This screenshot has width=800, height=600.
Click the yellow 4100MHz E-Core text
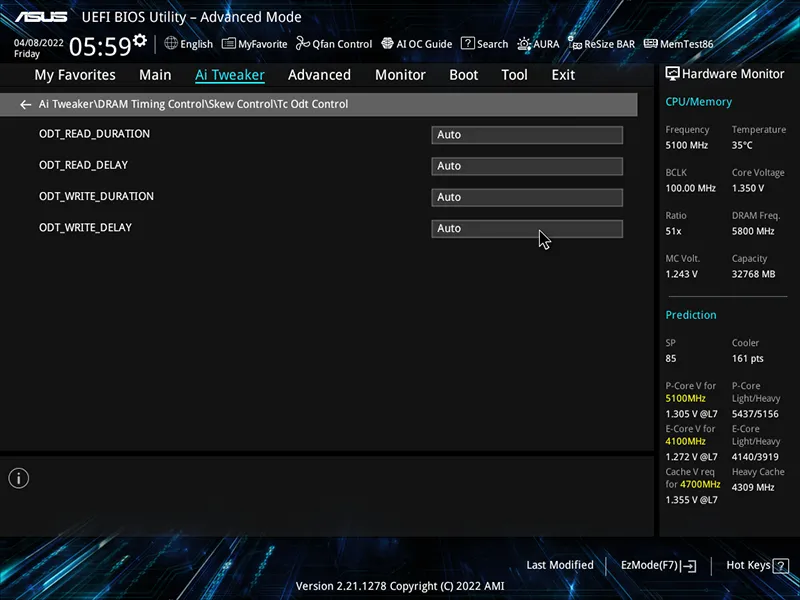[685, 441]
